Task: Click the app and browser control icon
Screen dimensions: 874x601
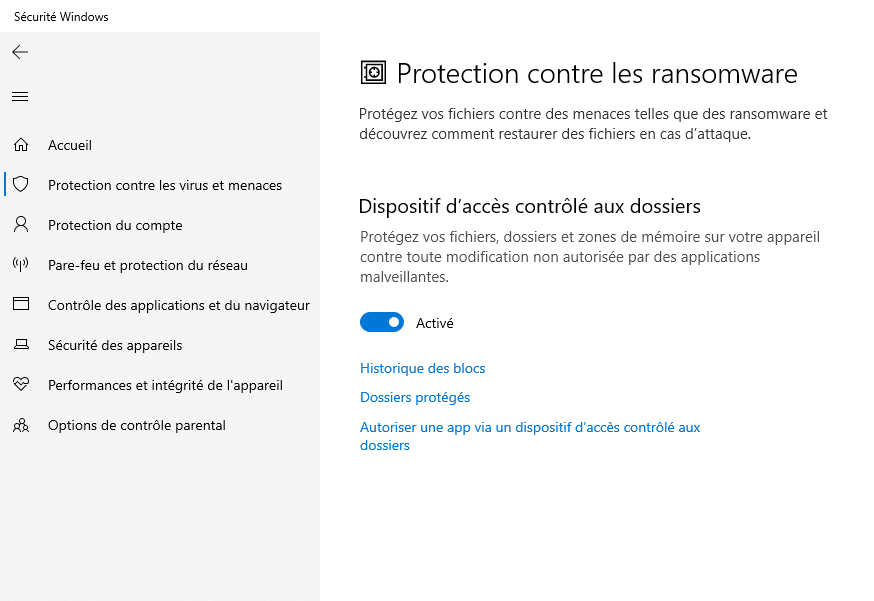Action: pos(21,305)
